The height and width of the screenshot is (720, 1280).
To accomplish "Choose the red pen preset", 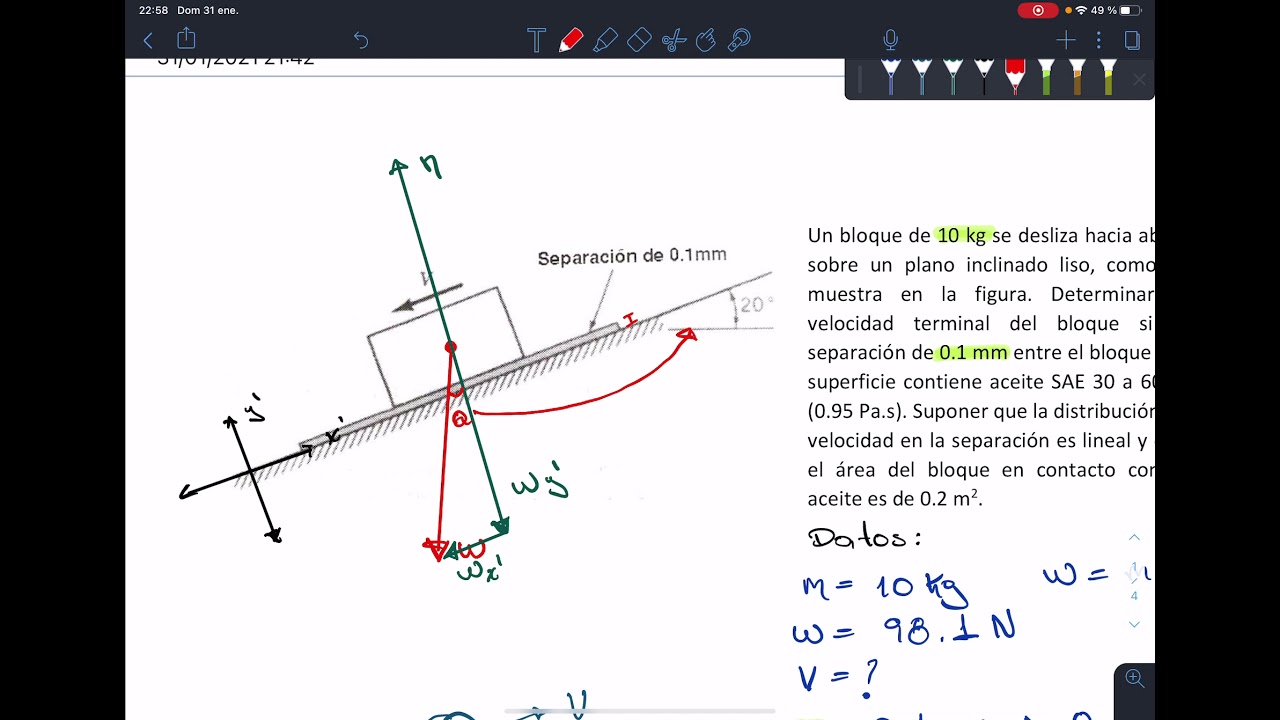I will tap(1015, 77).
